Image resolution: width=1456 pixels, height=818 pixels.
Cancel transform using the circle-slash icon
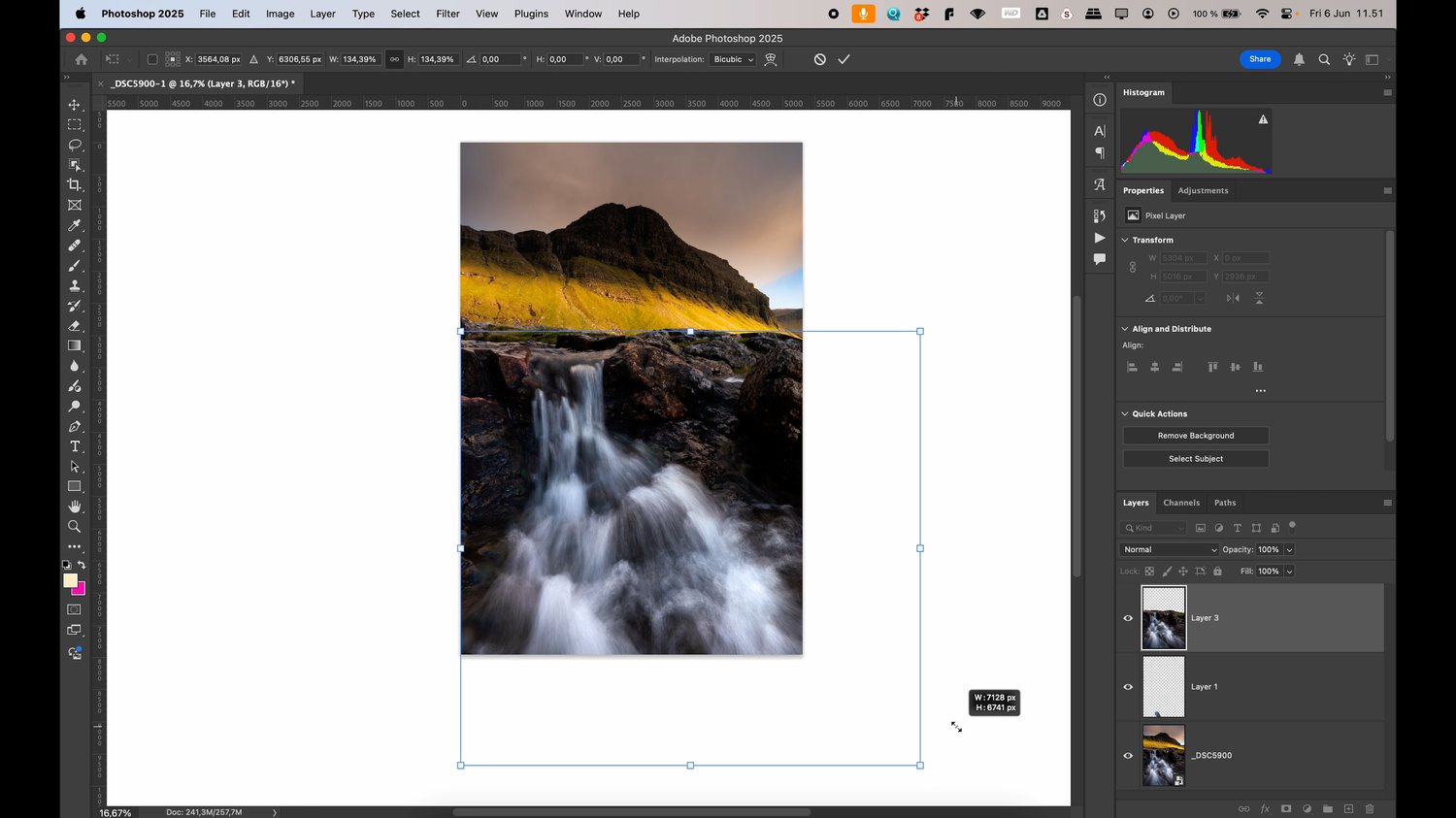pos(819,59)
